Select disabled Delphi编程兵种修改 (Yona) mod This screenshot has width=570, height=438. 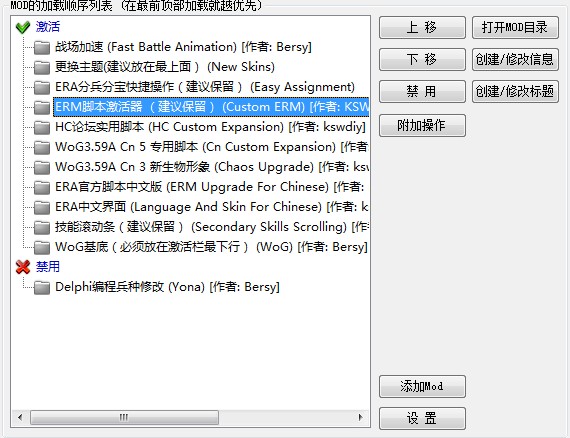[x=167, y=287]
